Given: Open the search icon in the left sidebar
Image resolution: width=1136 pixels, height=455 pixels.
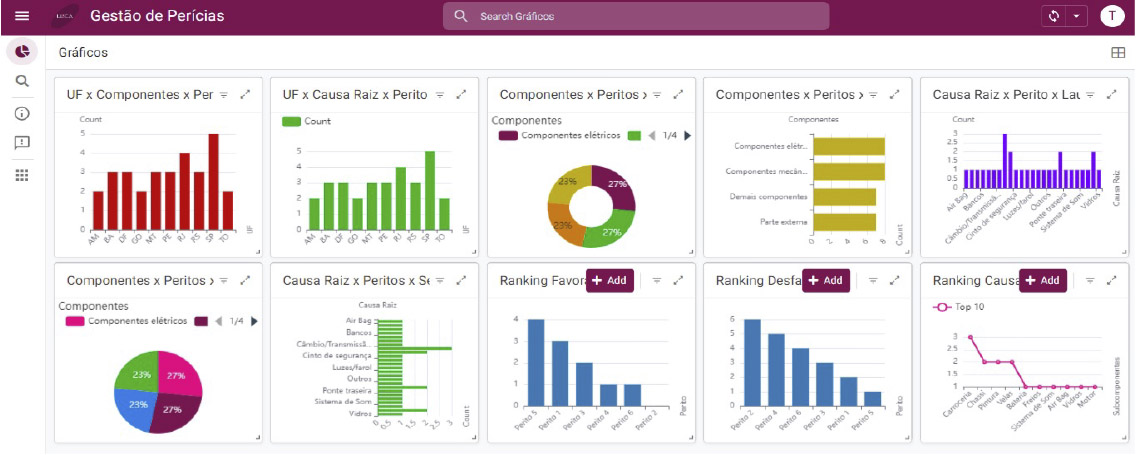Looking at the screenshot, I should tap(22, 82).
